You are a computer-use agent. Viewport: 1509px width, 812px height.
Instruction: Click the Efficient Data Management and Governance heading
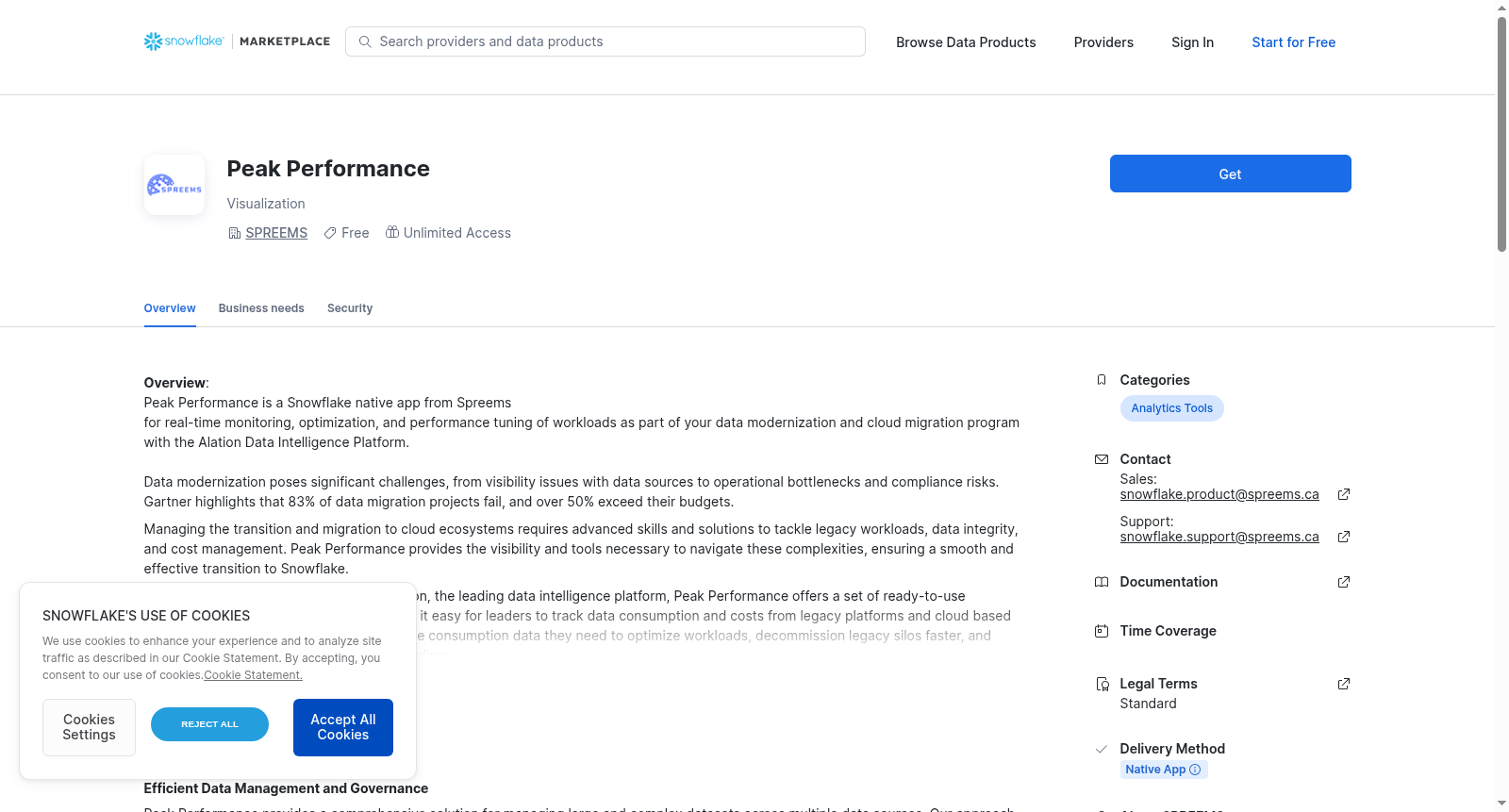coord(286,788)
